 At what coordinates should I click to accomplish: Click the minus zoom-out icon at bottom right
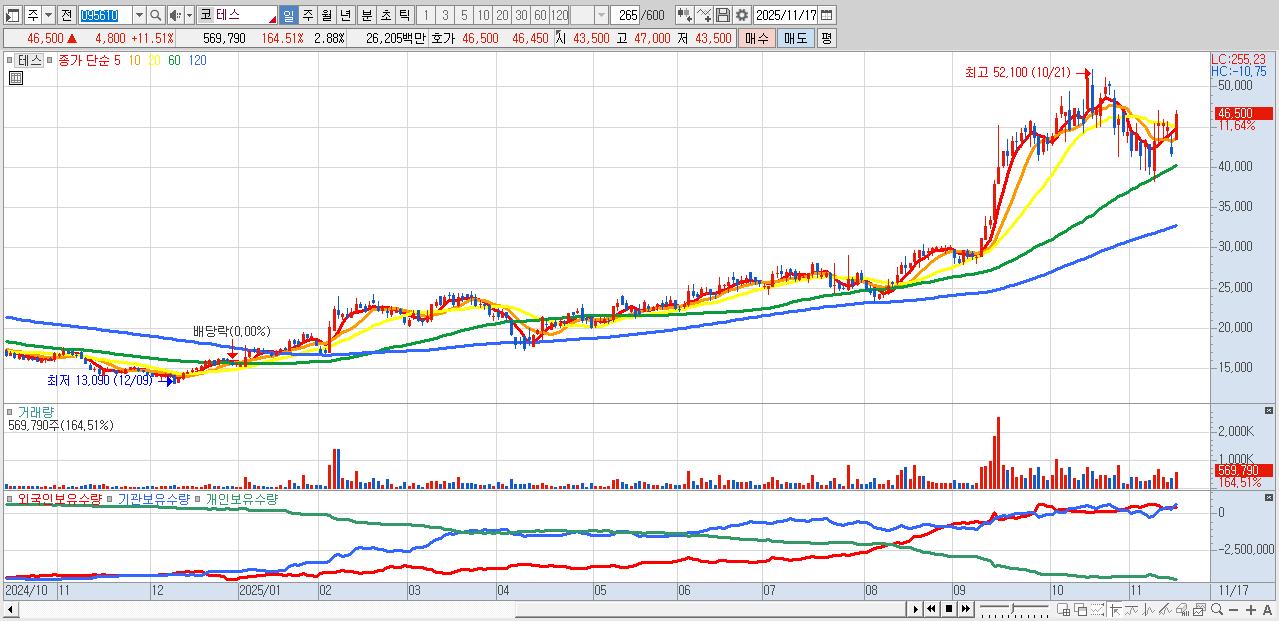[1233, 609]
